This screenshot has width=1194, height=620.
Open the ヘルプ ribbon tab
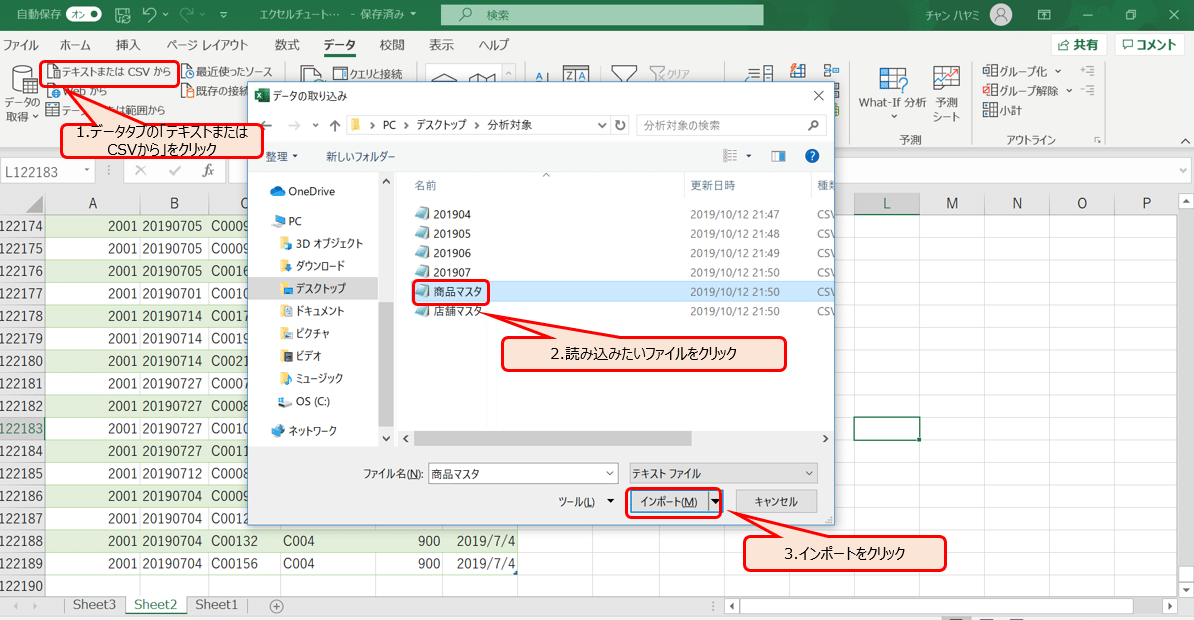click(x=493, y=45)
